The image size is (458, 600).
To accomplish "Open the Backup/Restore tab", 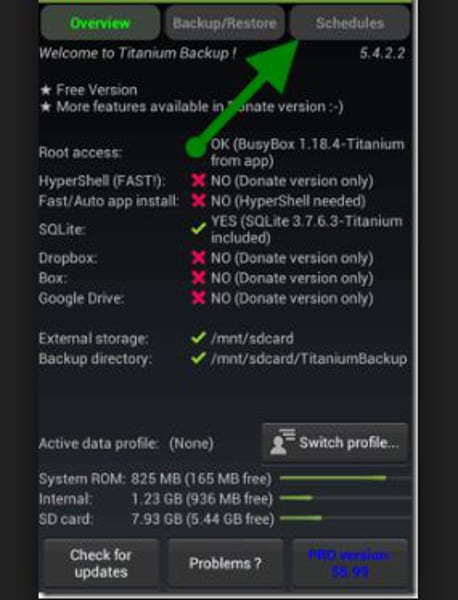I will tap(225, 23).
